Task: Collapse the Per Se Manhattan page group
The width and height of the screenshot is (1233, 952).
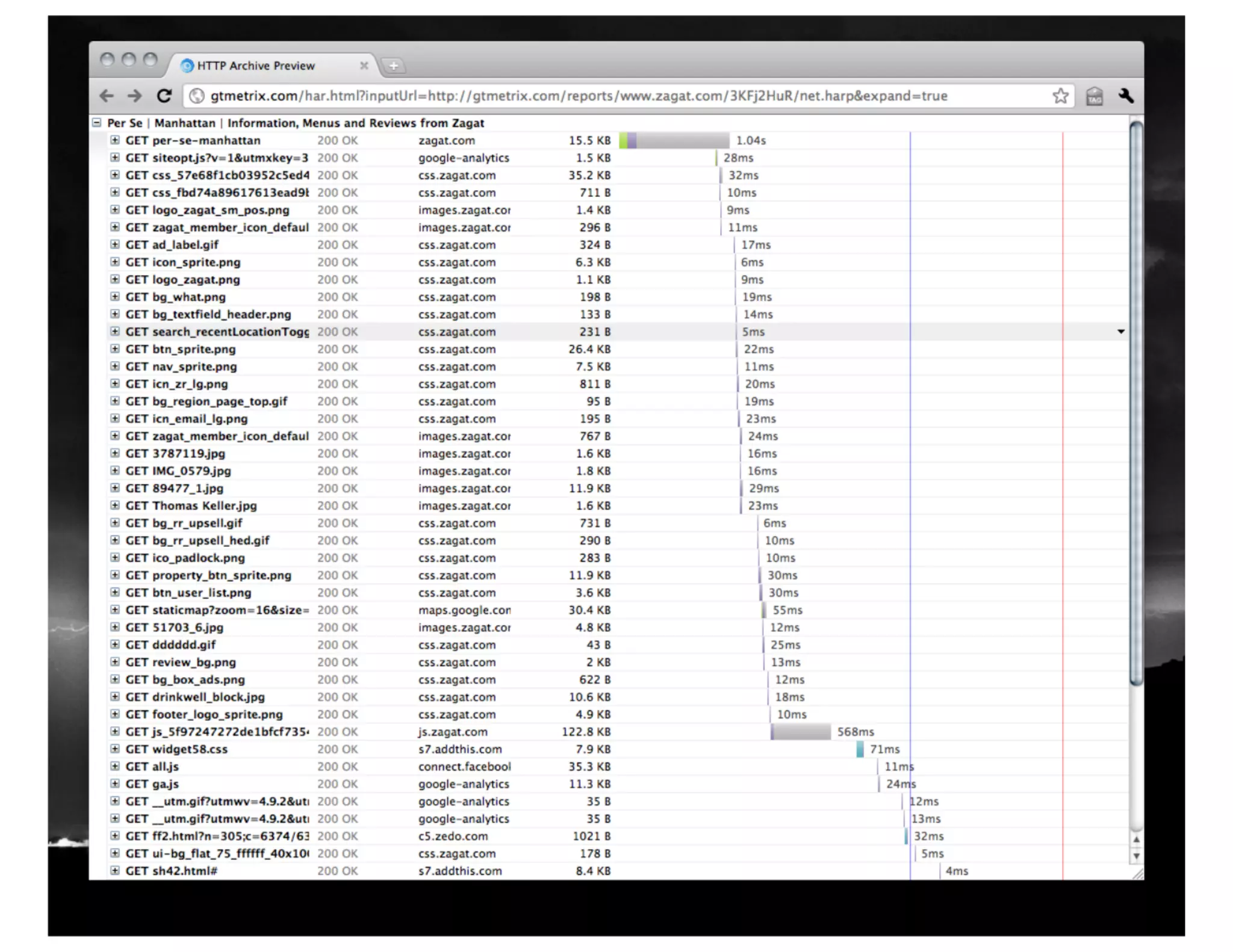Action: (97, 123)
